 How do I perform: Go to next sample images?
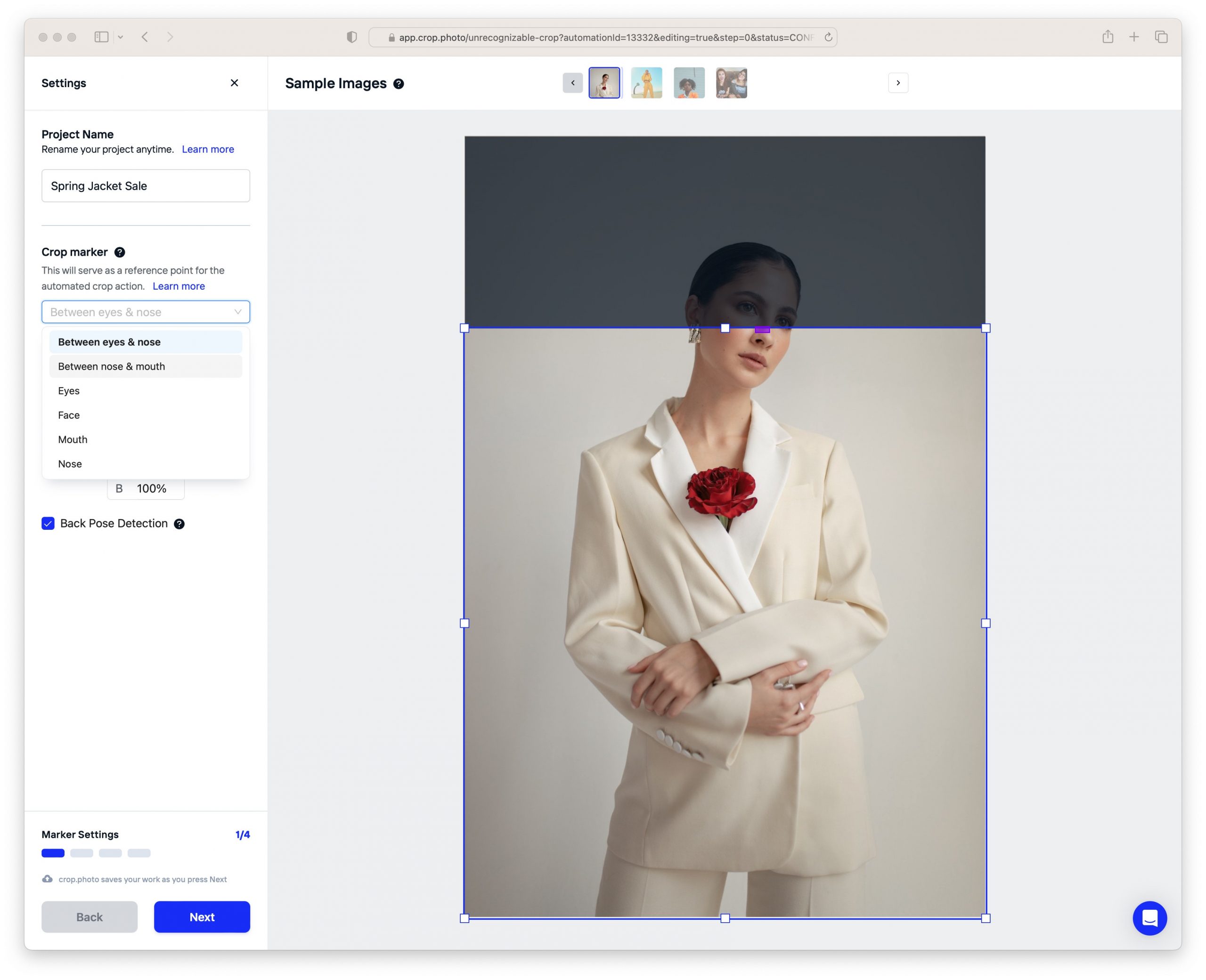[898, 83]
